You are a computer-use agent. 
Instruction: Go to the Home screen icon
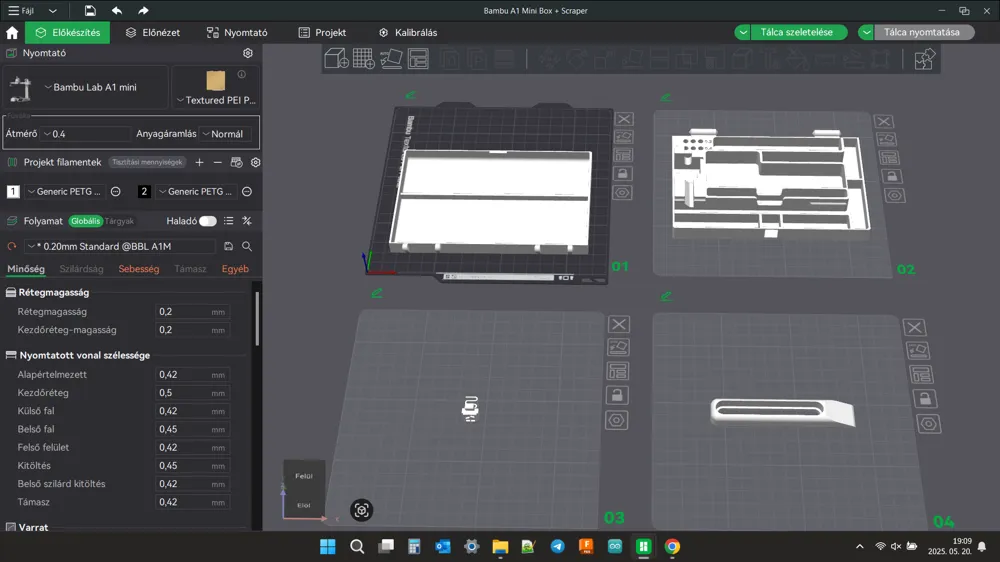coord(11,33)
